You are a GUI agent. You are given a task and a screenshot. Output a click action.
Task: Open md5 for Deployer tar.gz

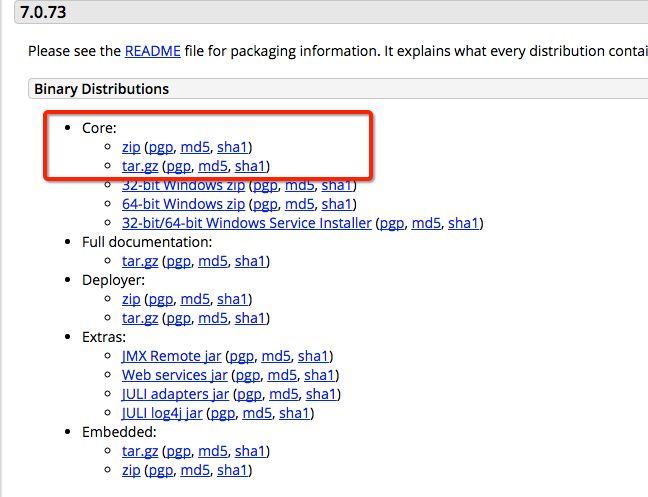(x=213, y=318)
